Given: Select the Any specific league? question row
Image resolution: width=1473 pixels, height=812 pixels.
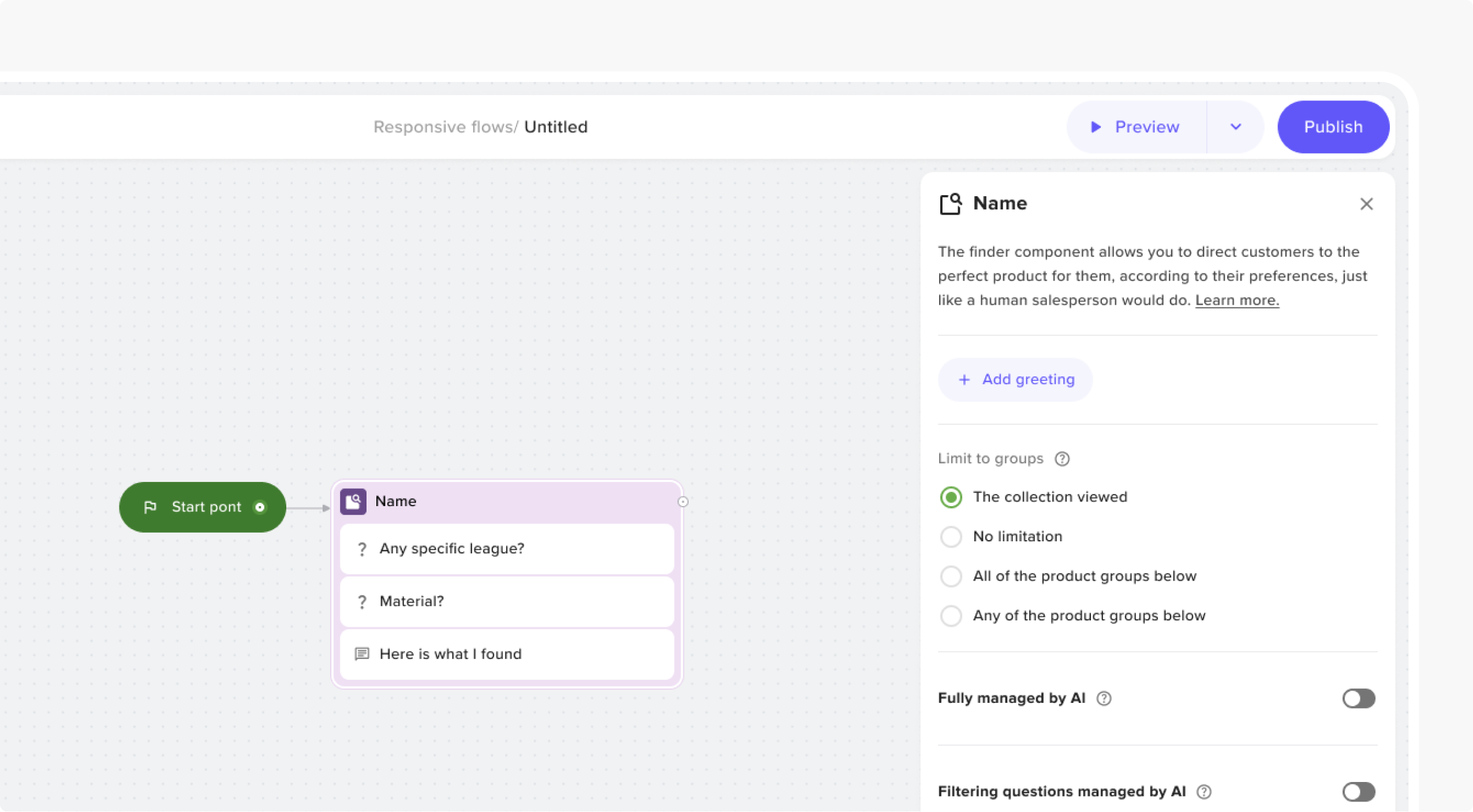Looking at the screenshot, I should (x=507, y=549).
